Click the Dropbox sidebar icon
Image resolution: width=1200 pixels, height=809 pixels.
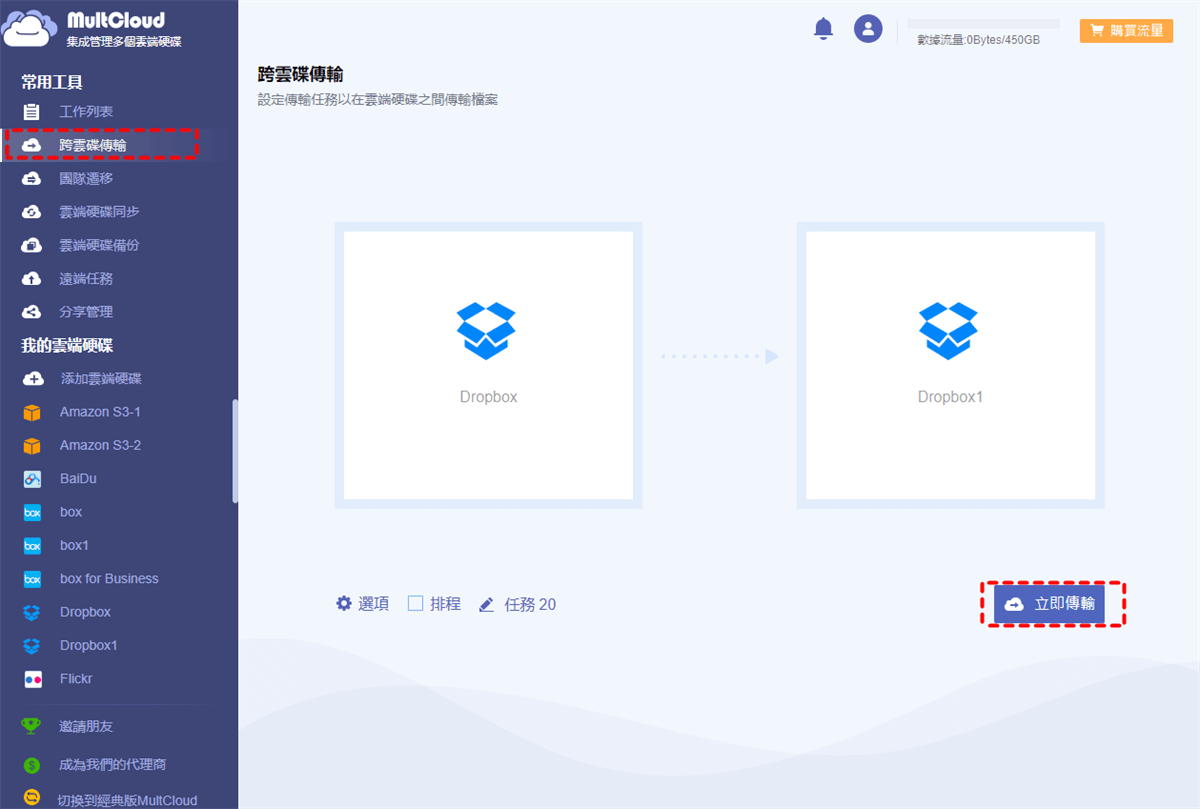(x=32, y=612)
